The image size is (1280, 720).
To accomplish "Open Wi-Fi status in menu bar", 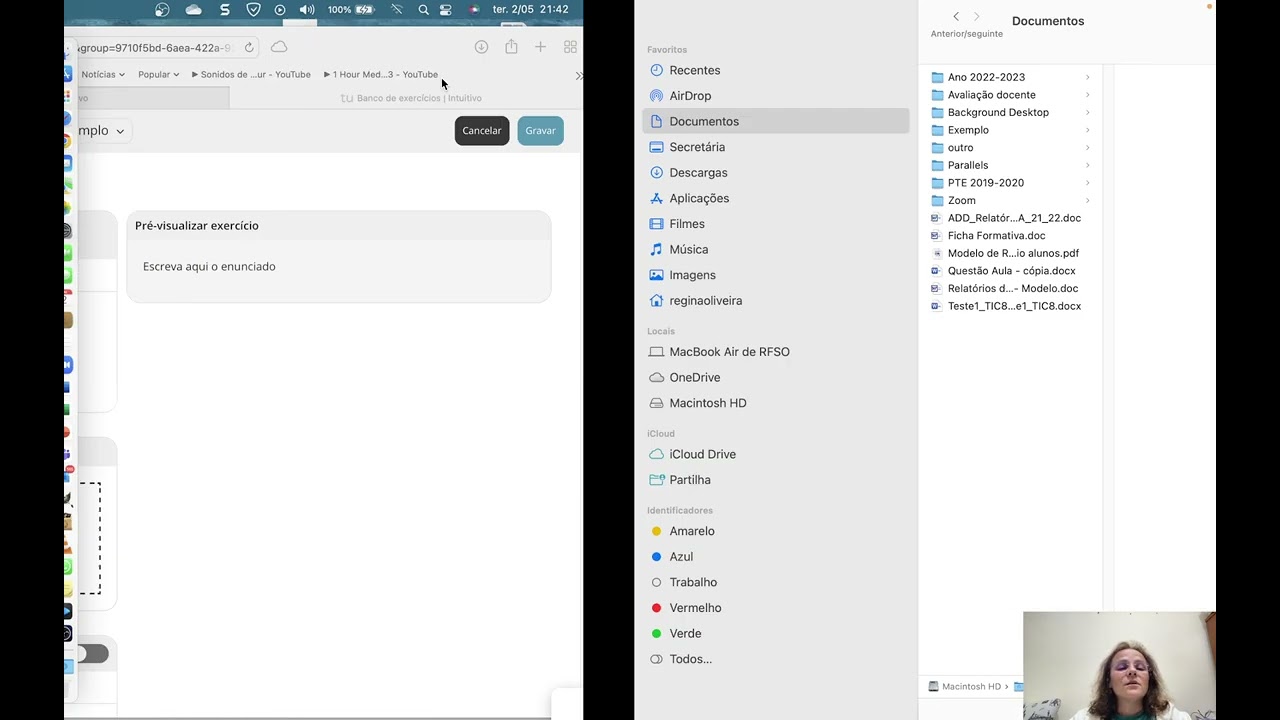I will point(397,10).
